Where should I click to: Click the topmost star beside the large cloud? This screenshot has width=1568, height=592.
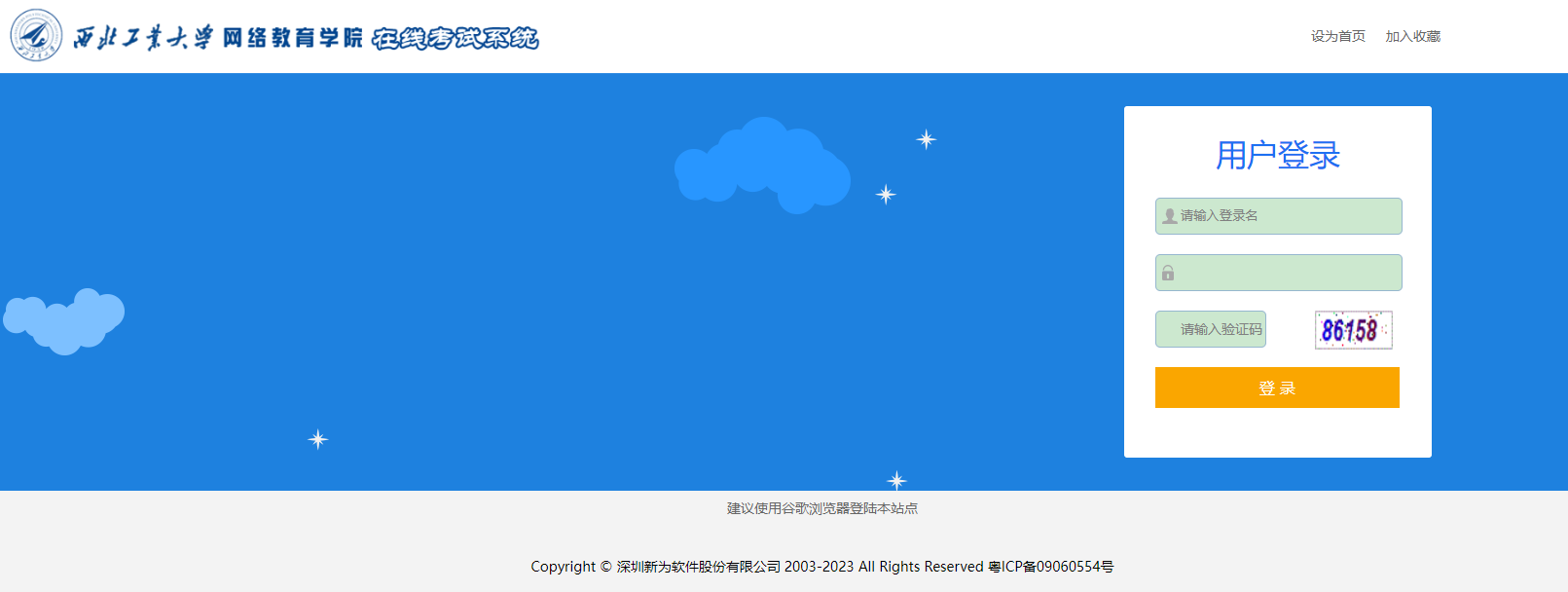tap(926, 139)
